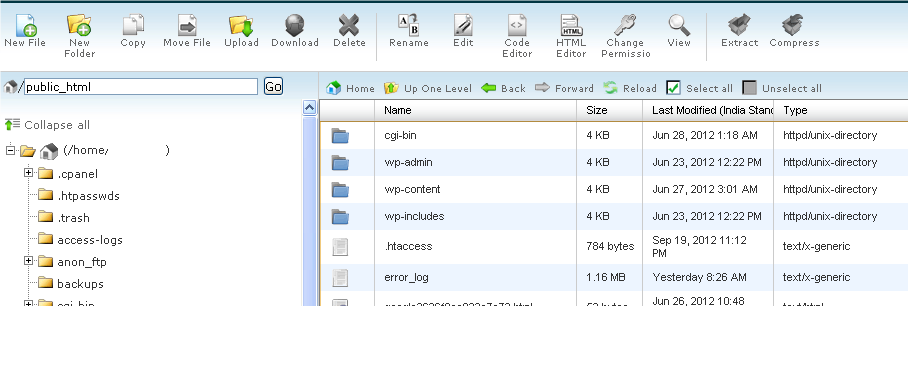Viewport: 908px width, 384px height.
Task: Create a new file with New File icon
Action: pos(25,25)
